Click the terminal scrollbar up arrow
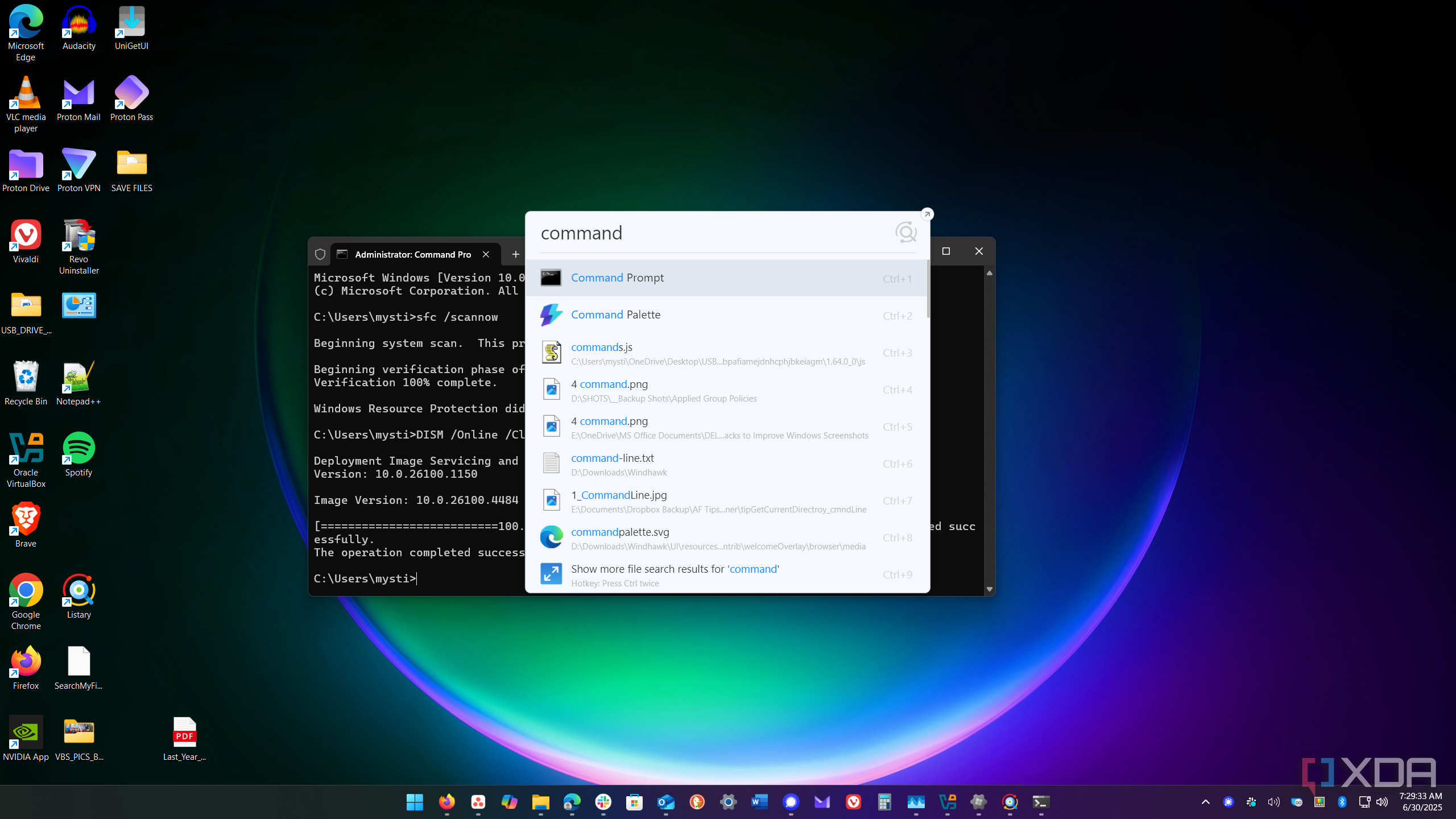The image size is (1456, 819). pyautogui.click(x=990, y=273)
